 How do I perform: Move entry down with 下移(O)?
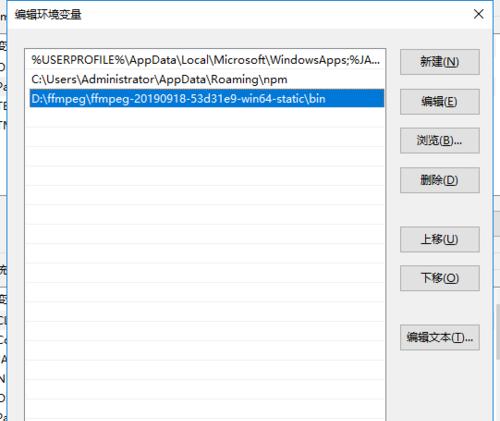(x=440, y=278)
